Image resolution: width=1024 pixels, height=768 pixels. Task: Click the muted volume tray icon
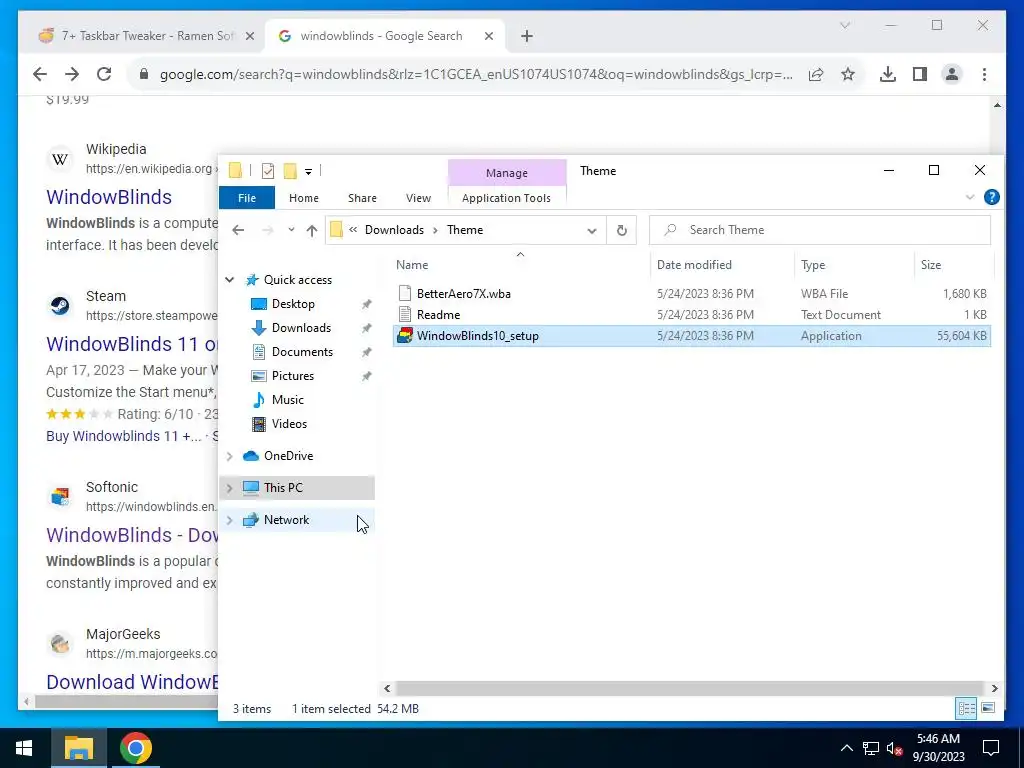(x=894, y=748)
